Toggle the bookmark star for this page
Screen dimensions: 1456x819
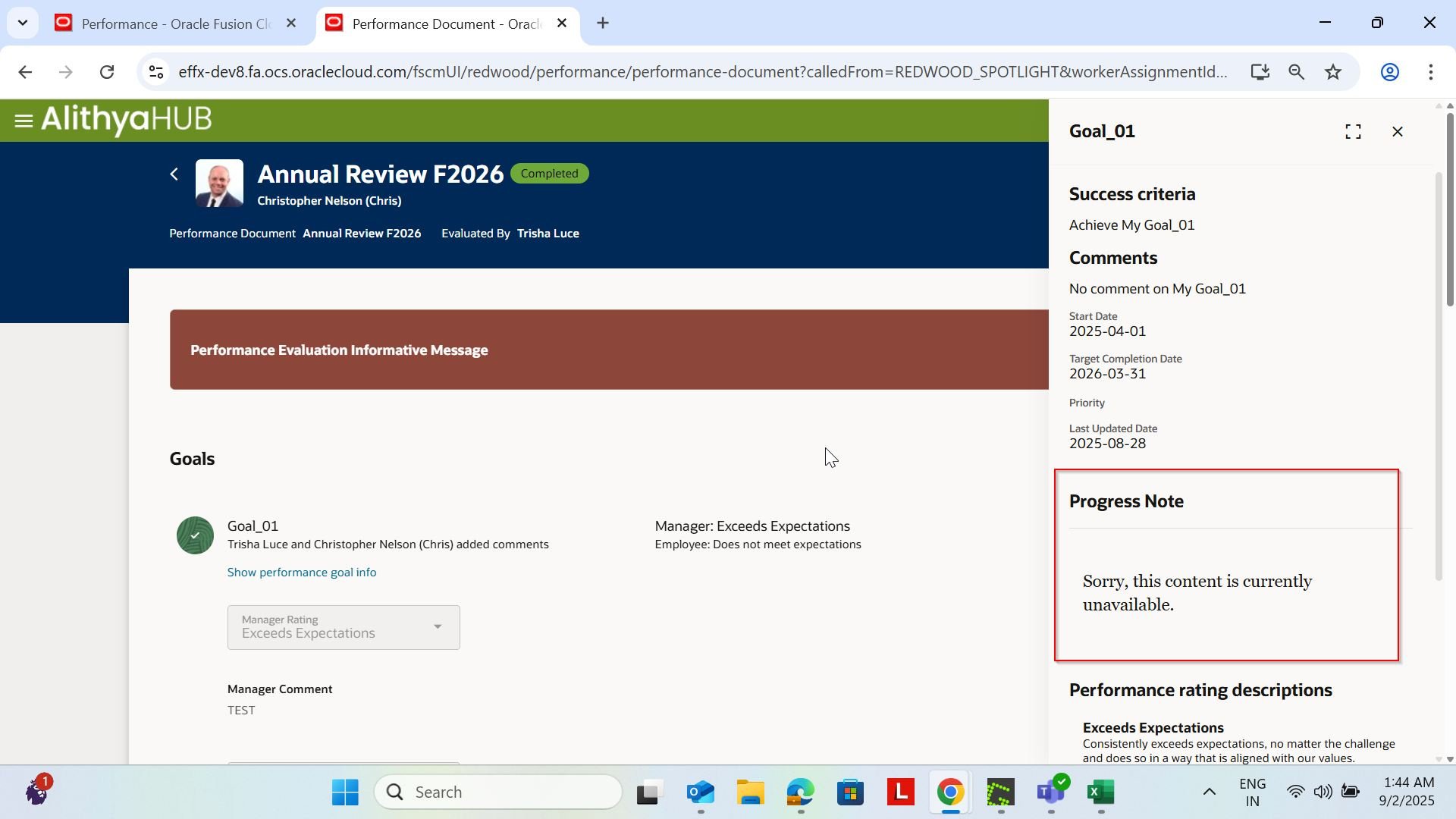(1332, 72)
